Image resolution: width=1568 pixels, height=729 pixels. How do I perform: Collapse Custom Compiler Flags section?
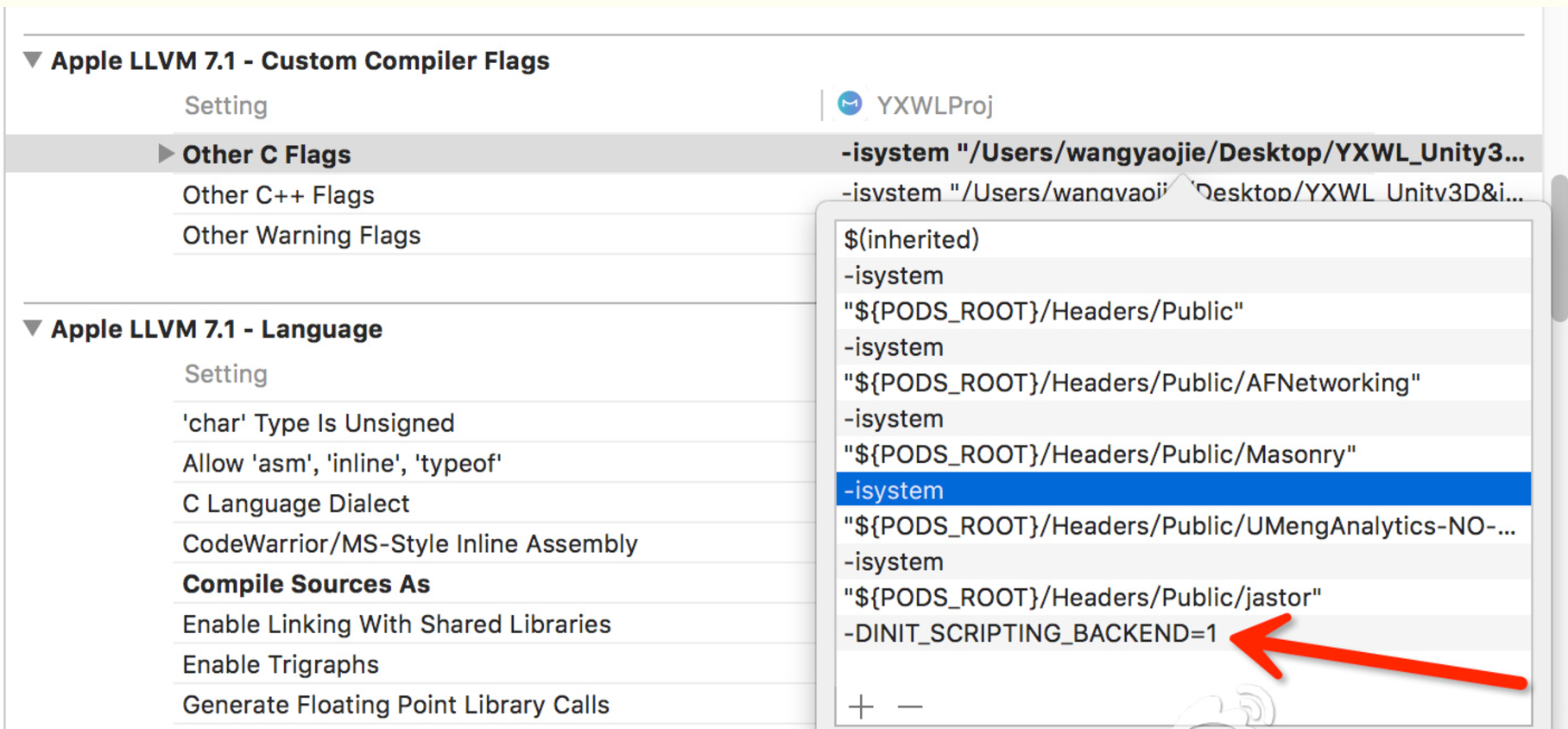click(33, 60)
